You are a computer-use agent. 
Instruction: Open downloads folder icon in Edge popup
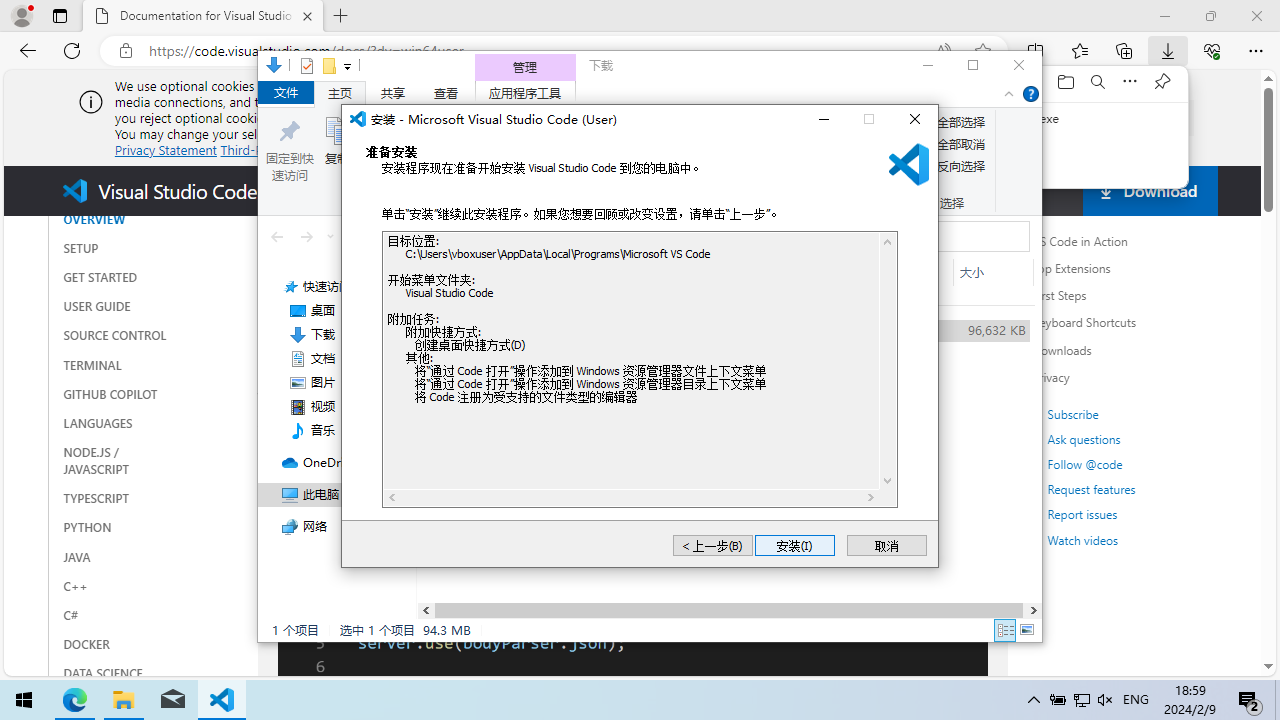[x=1066, y=82]
